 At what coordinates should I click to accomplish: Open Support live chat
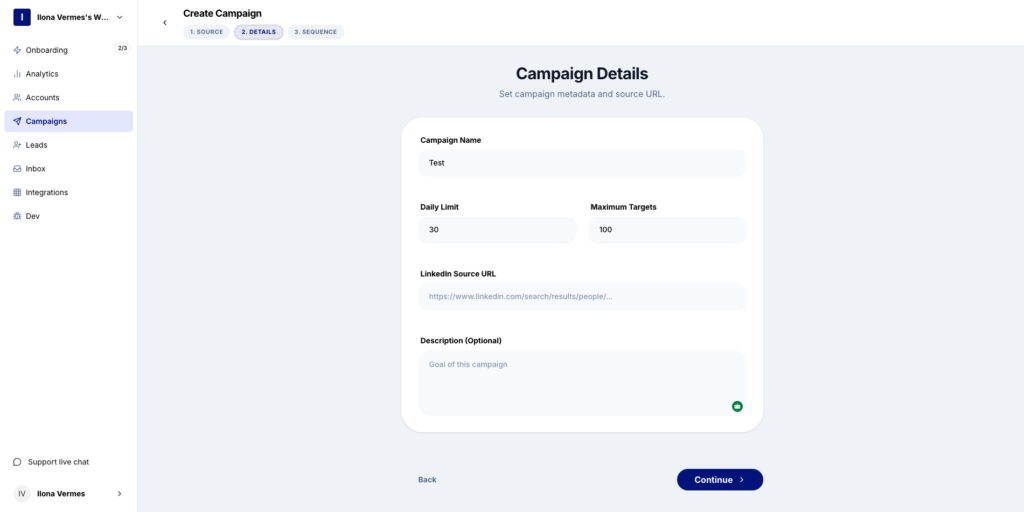tap(58, 462)
